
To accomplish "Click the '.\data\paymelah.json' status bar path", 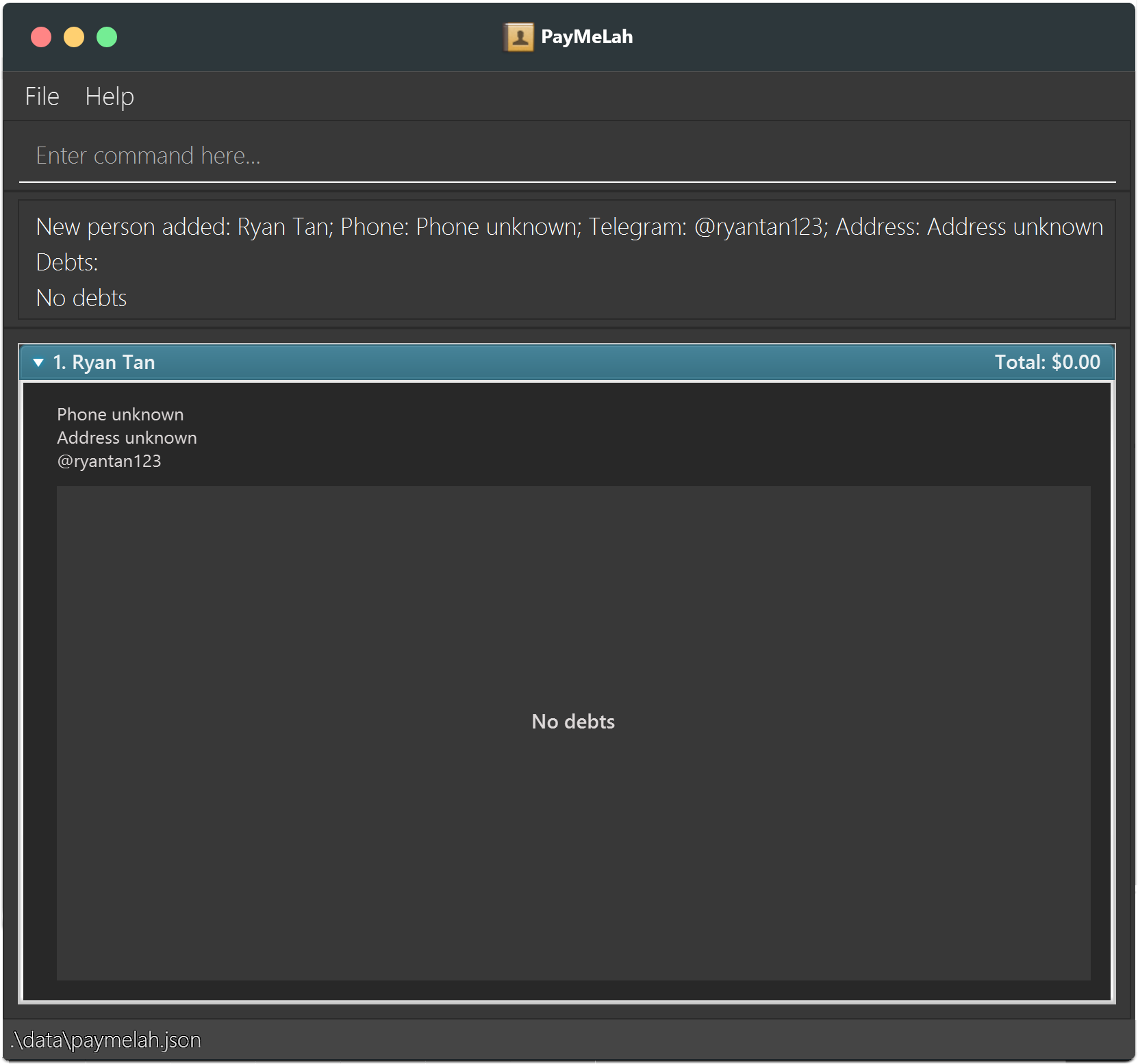I will pos(105,1040).
